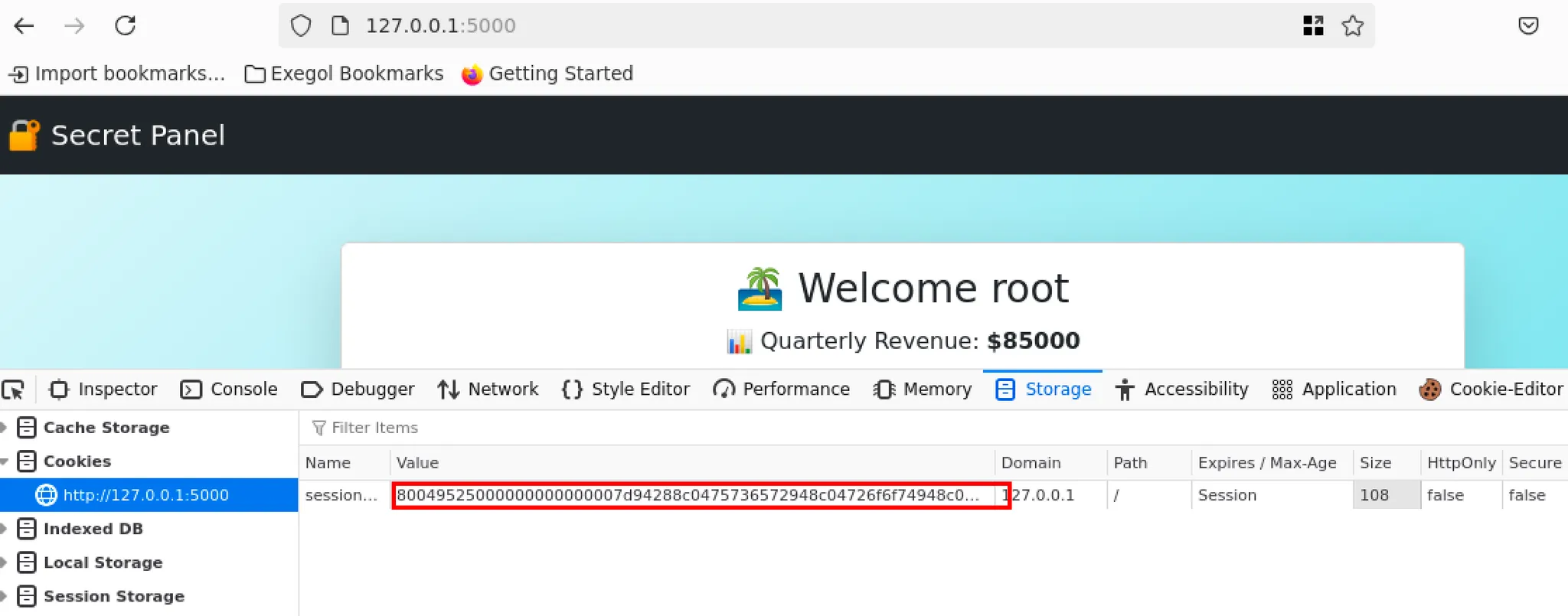Viewport: 1568px width, 616px height.
Task: Switch to the Network tab
Action: pos(488,389)
